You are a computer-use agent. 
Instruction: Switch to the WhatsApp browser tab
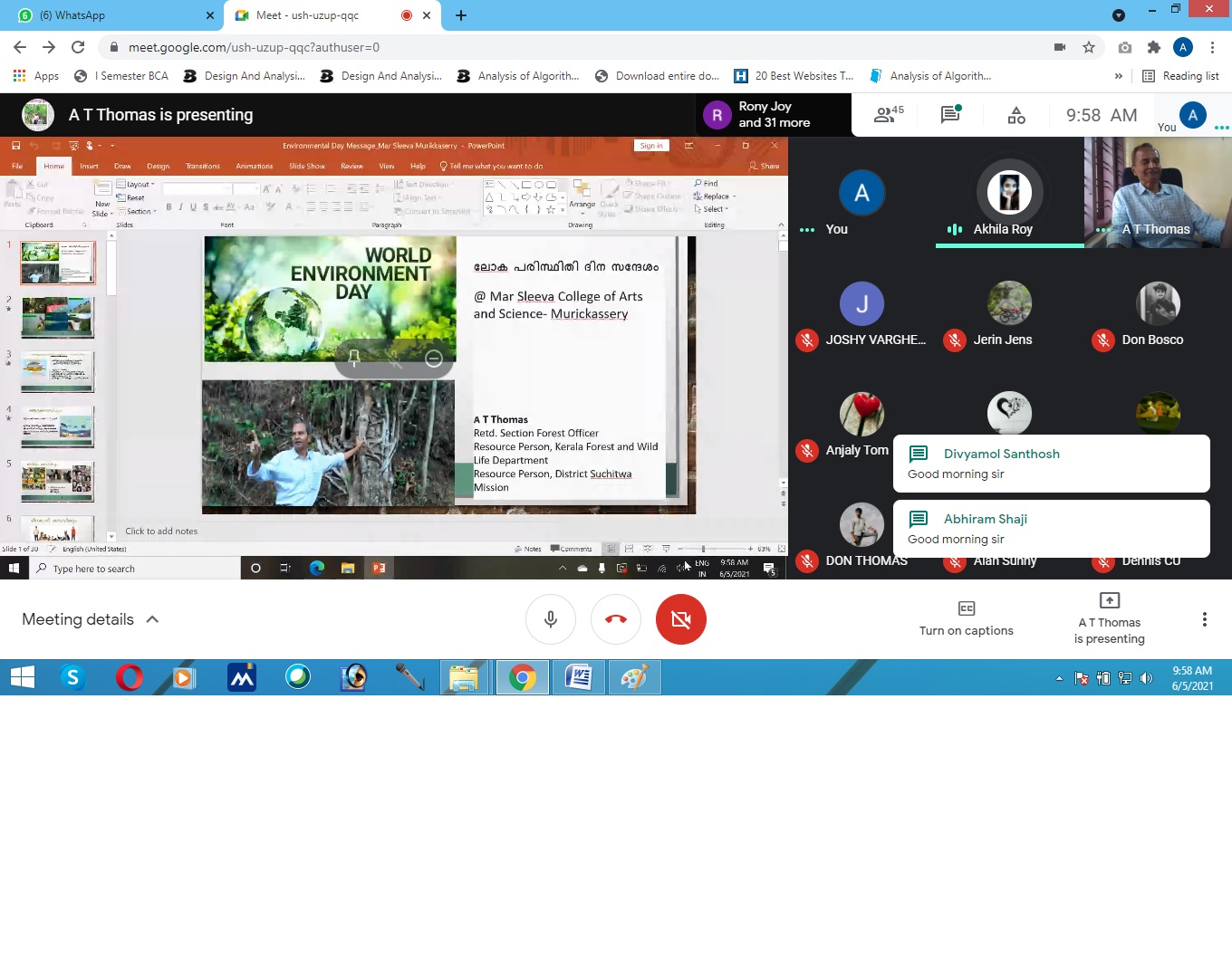[109, 15]
